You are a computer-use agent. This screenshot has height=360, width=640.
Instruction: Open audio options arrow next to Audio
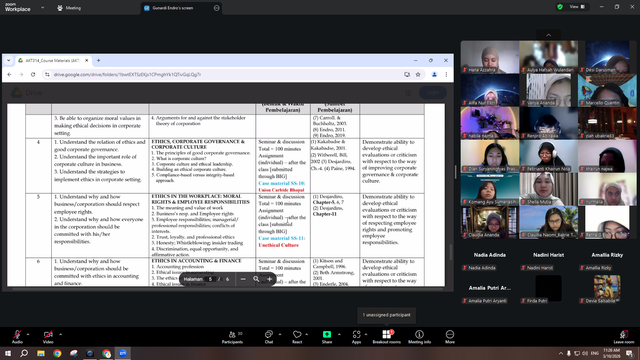(28, 334)
